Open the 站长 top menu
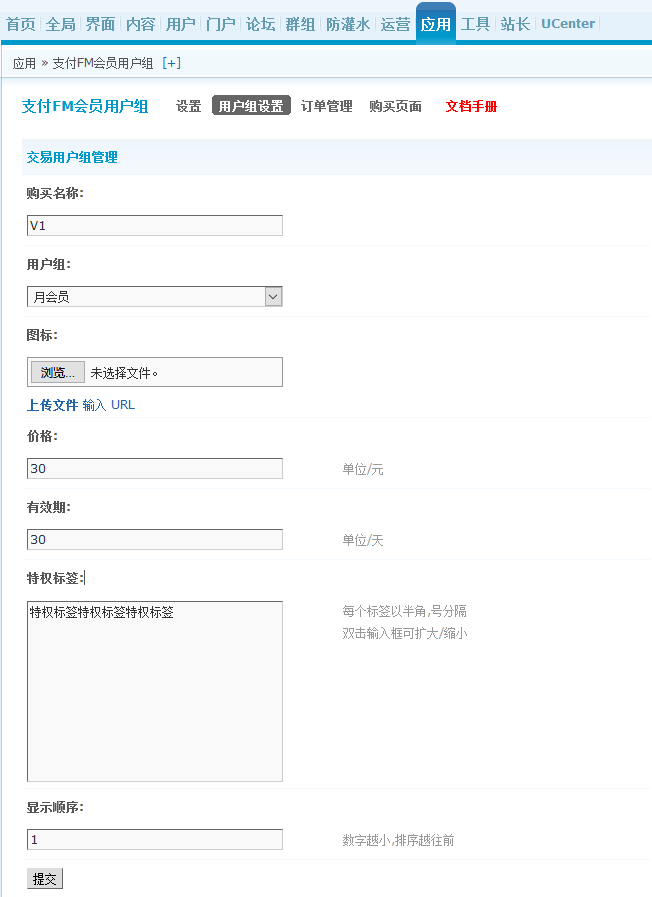652x897 pixels. coord(515,24)
